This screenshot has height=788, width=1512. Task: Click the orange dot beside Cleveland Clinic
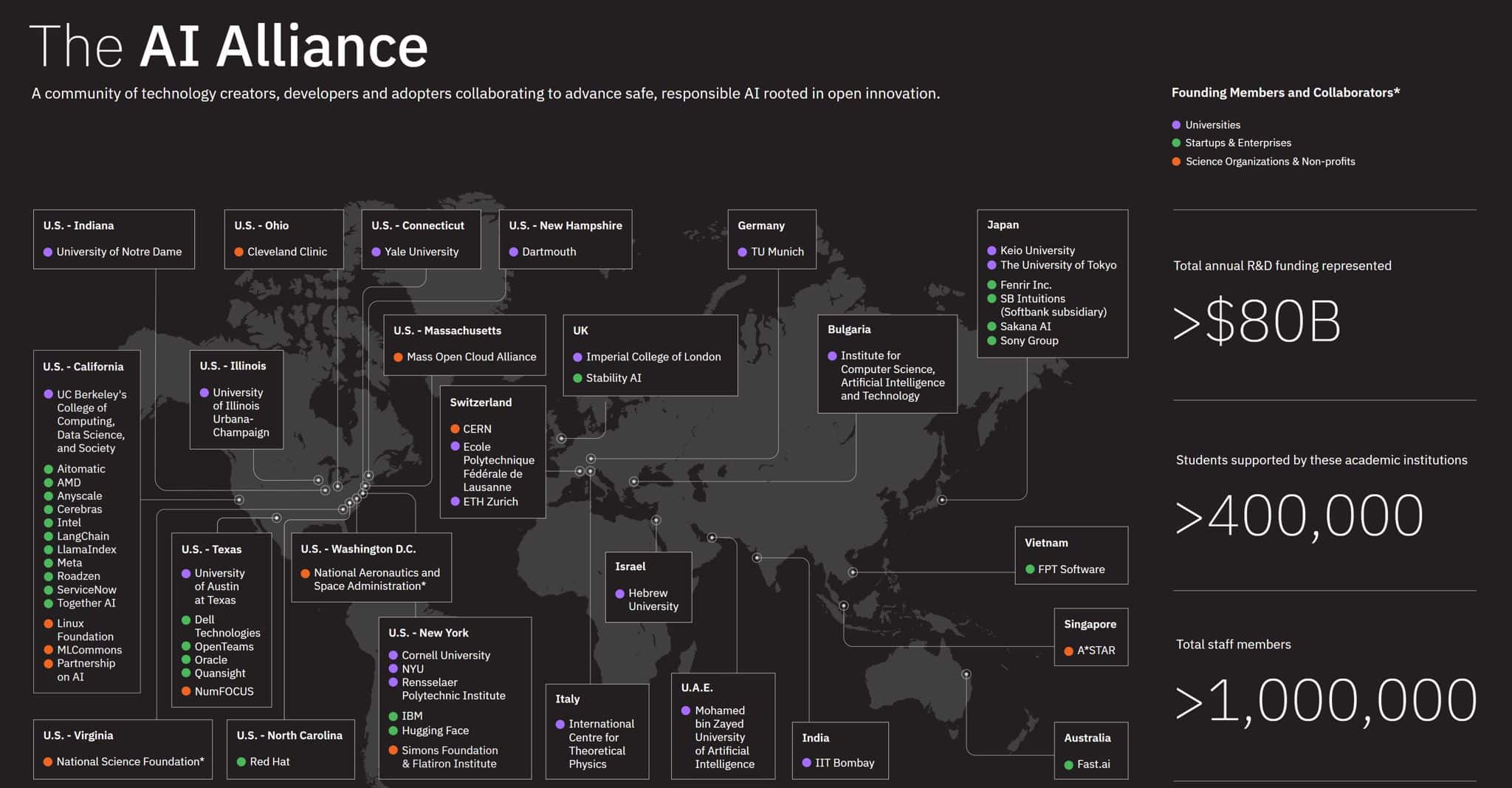(x=239, y=252)
